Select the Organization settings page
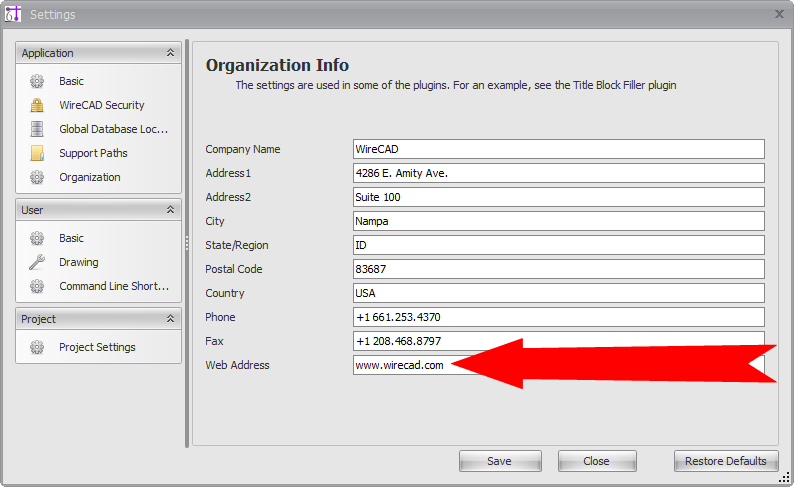This screenshot has width=794, height=487. 90,177
